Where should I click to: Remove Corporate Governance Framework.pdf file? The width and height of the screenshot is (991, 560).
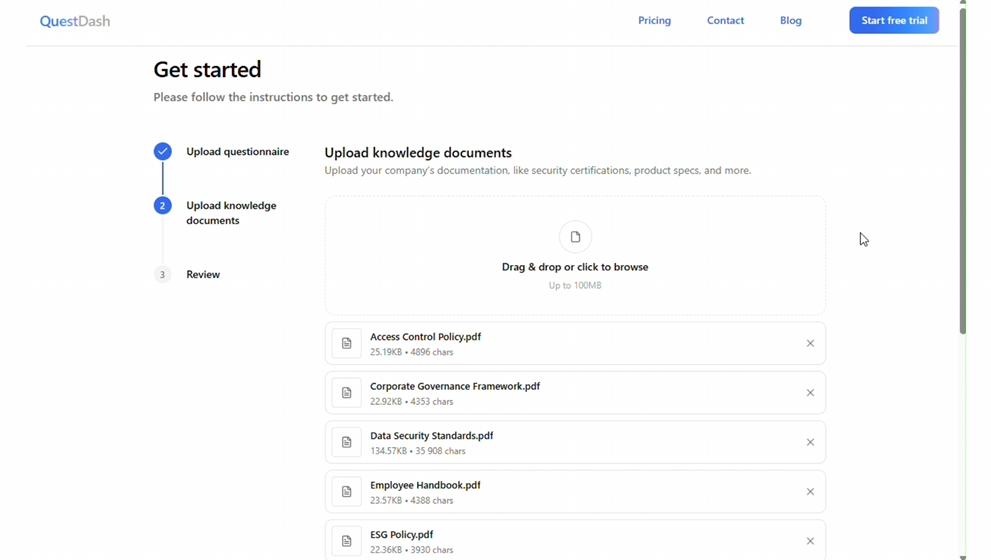point(810,393)
